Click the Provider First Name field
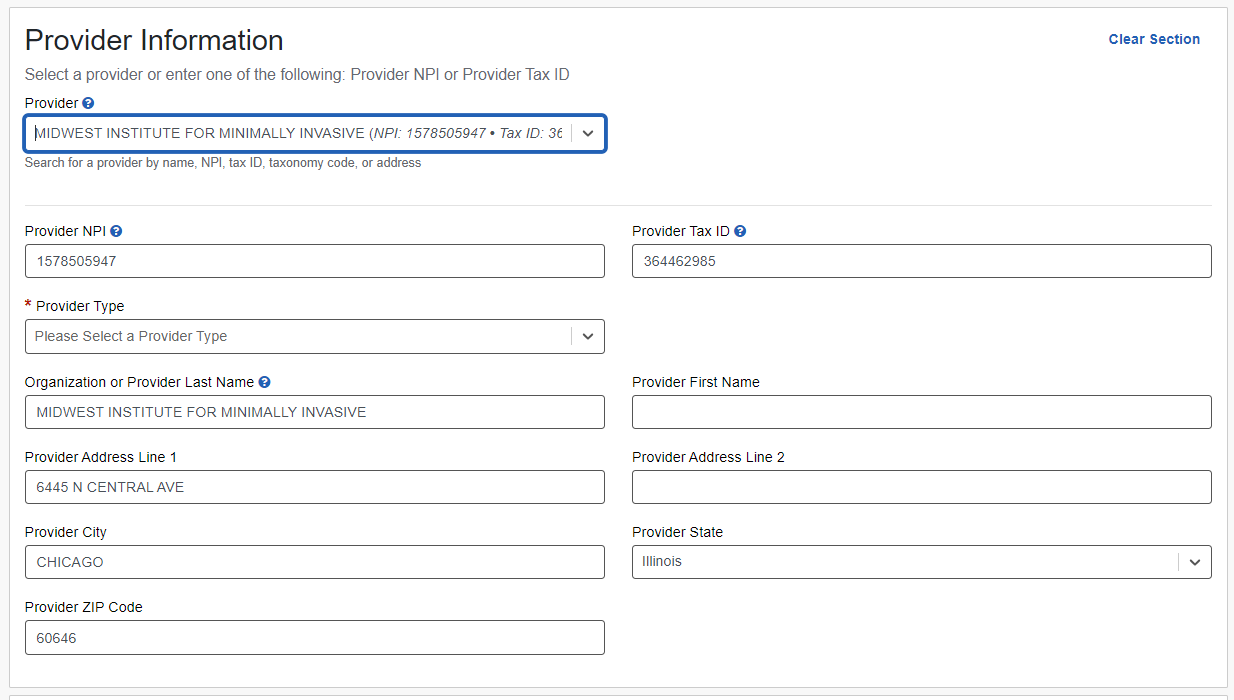Screen dimensions: 1234x700 (921, 412)
